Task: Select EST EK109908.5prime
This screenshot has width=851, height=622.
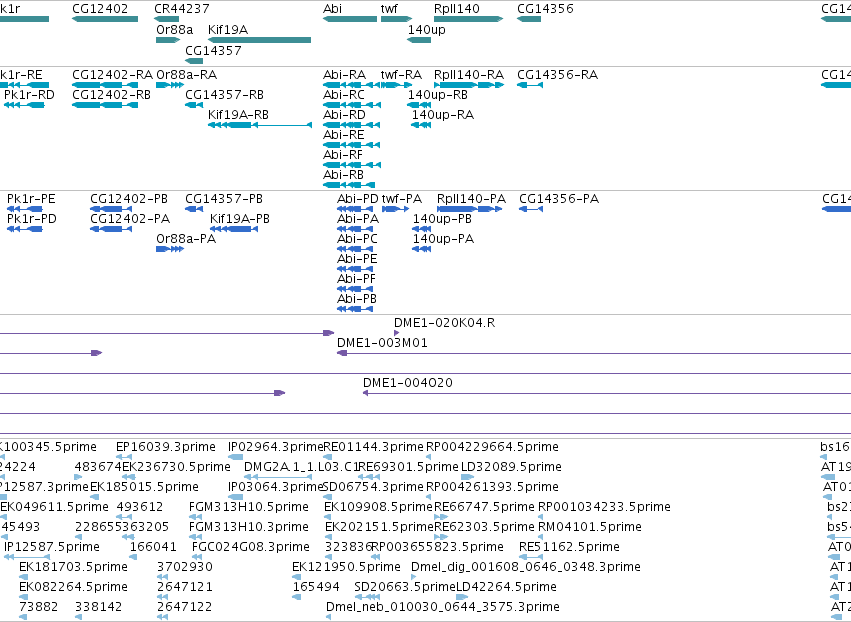Action: click(328, 517)
